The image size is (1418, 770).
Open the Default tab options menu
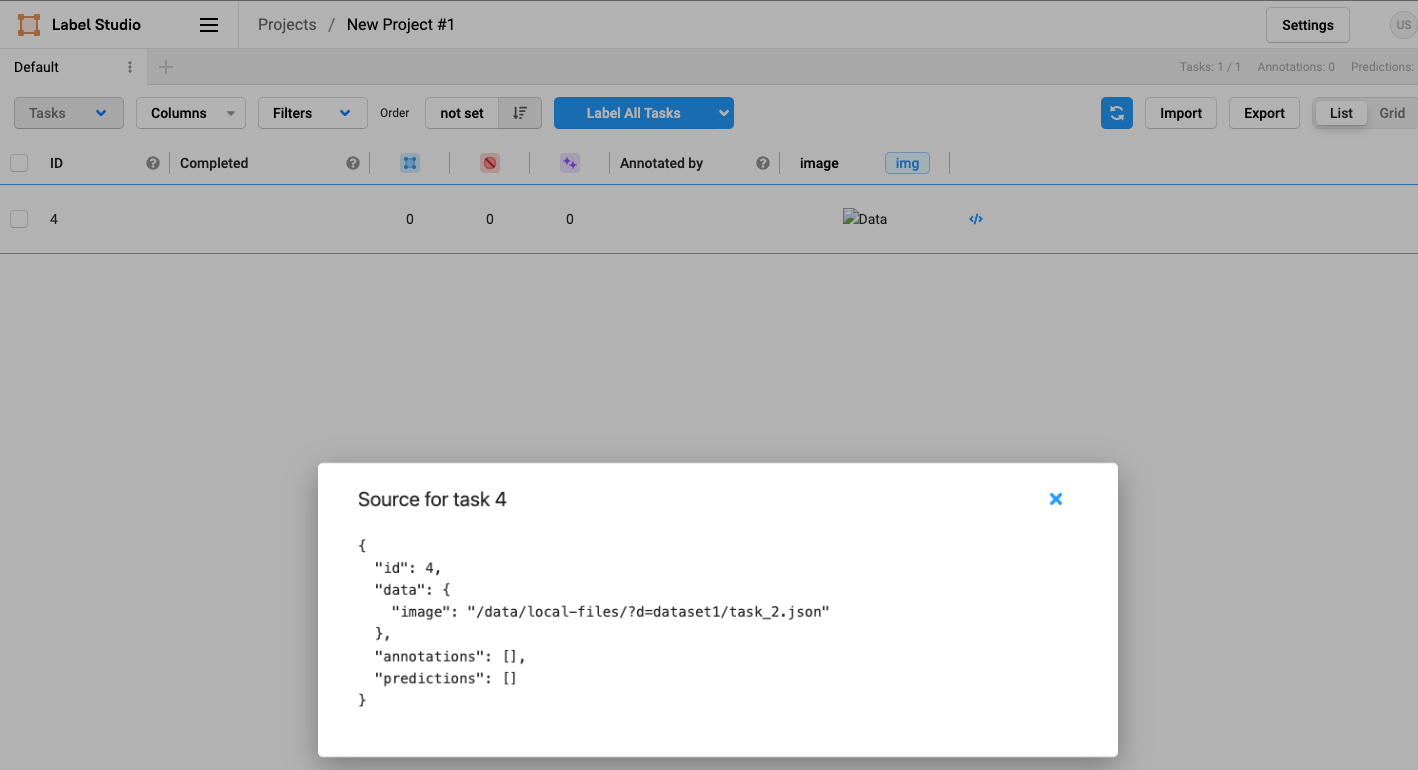[129, 66]
